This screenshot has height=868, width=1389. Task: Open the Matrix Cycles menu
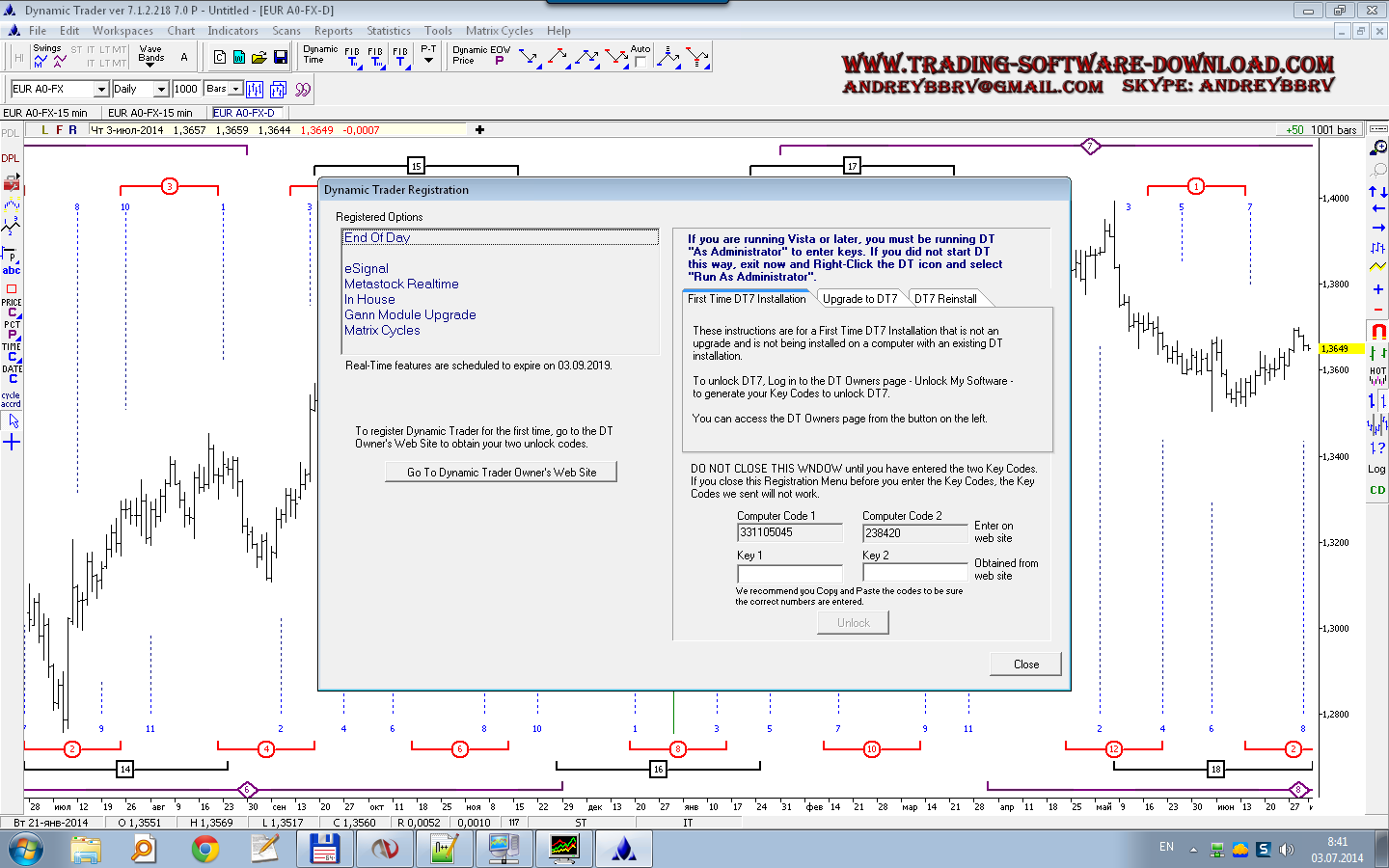point(499,31)
